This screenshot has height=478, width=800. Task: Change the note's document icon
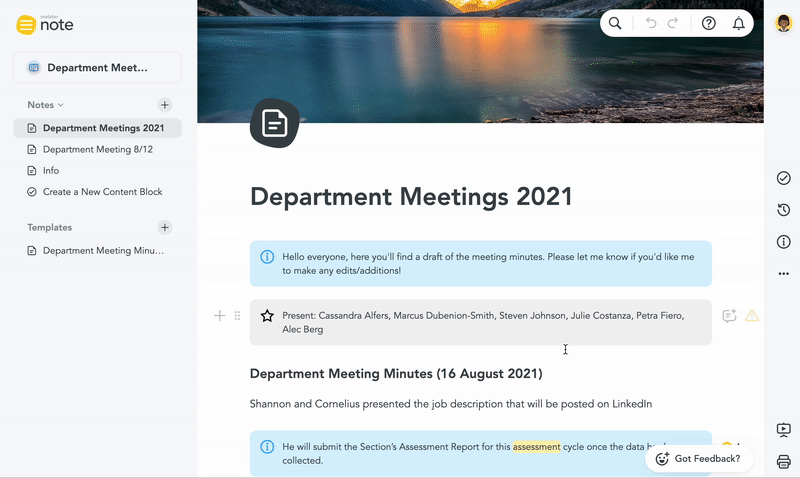274,123
